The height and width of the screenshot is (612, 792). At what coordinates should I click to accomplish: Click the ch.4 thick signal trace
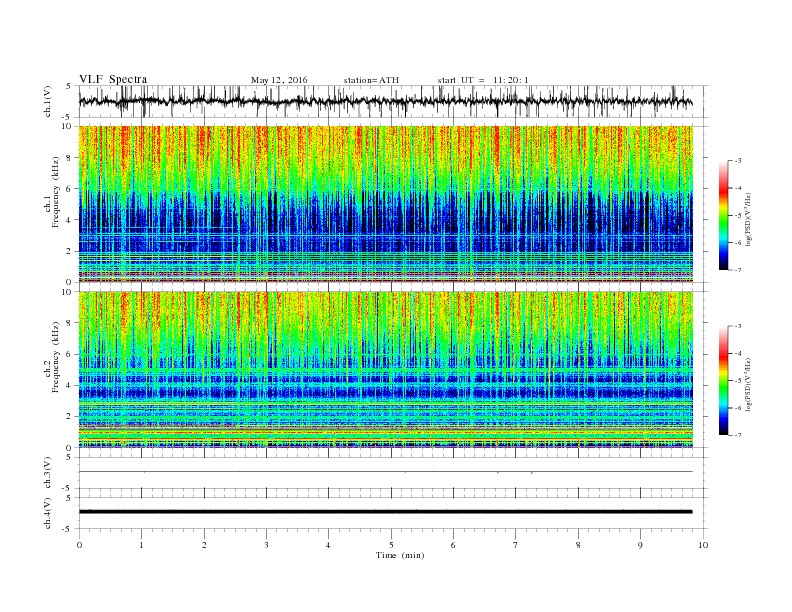pos(385,512)
